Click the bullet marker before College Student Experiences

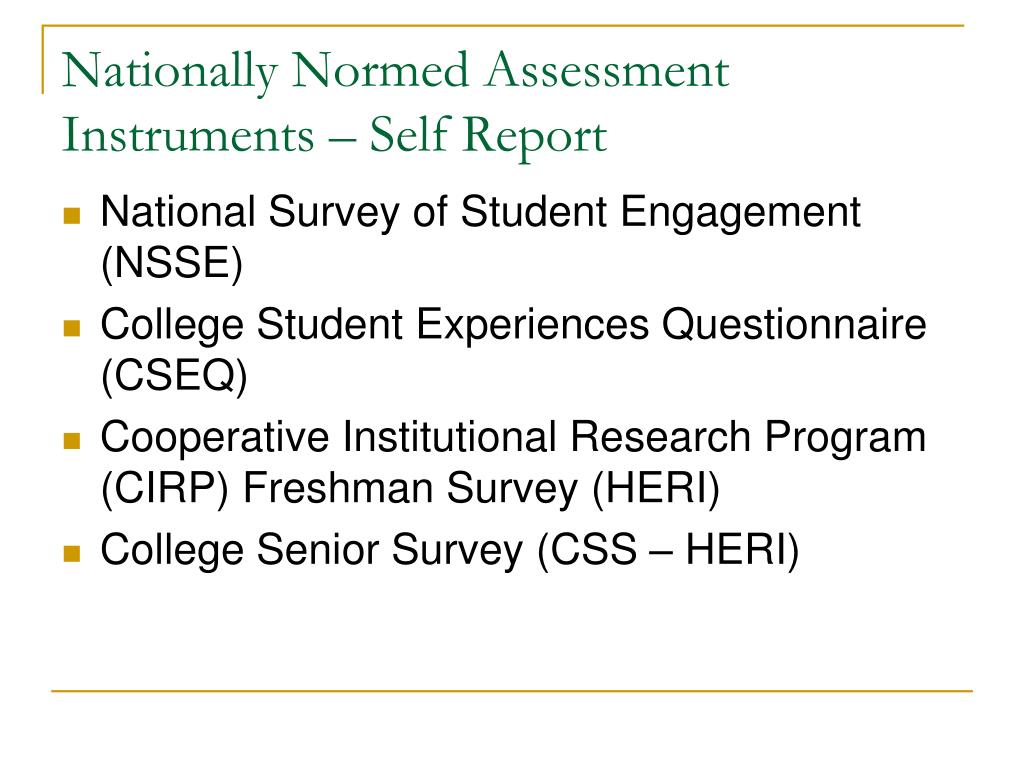click(x=72, y=328)
